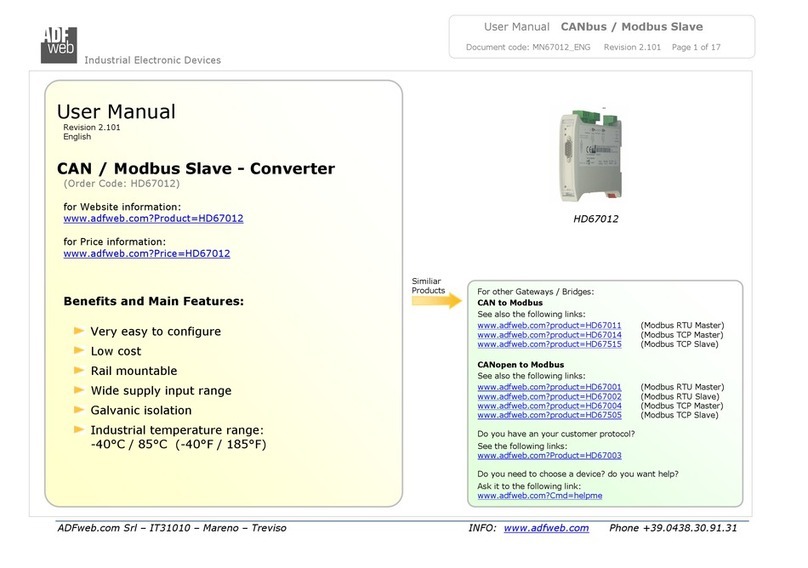The height and width of the screenshot is (568, 808).
Task: Click the 'Very easy to configure' bullet
Action: click(x=156, y=331)
